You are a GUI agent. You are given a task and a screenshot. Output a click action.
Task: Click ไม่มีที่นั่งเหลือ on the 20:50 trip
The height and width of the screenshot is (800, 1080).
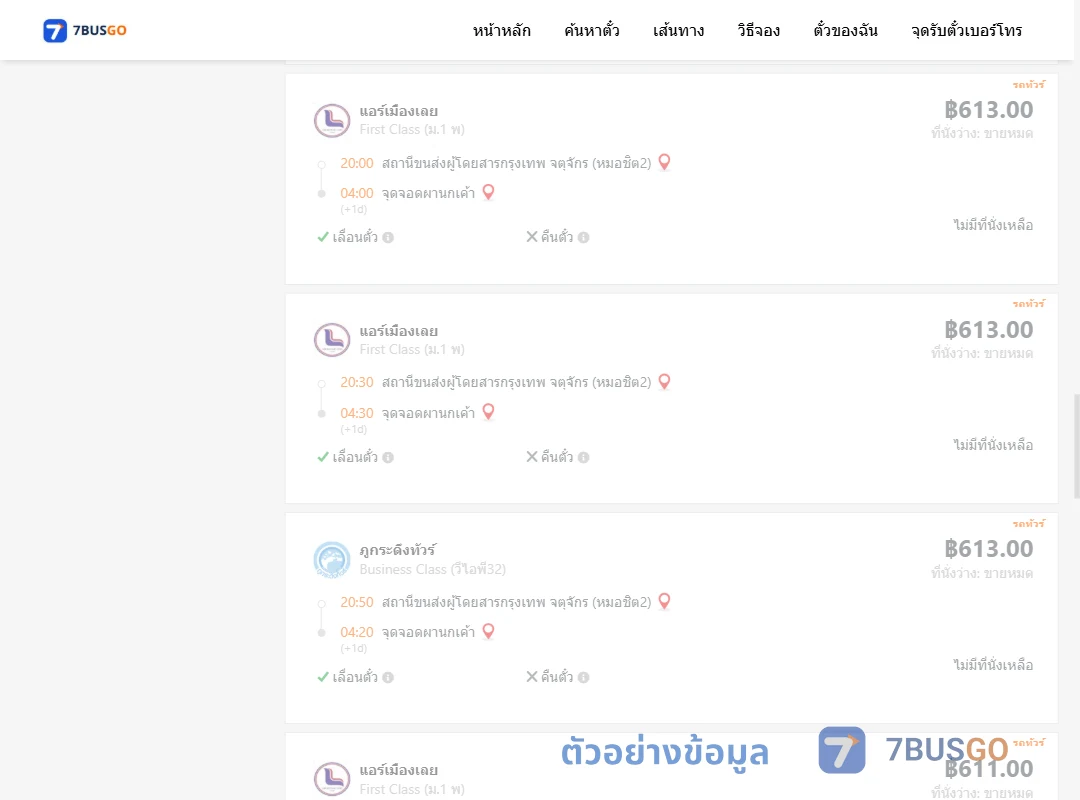point(993,664)
